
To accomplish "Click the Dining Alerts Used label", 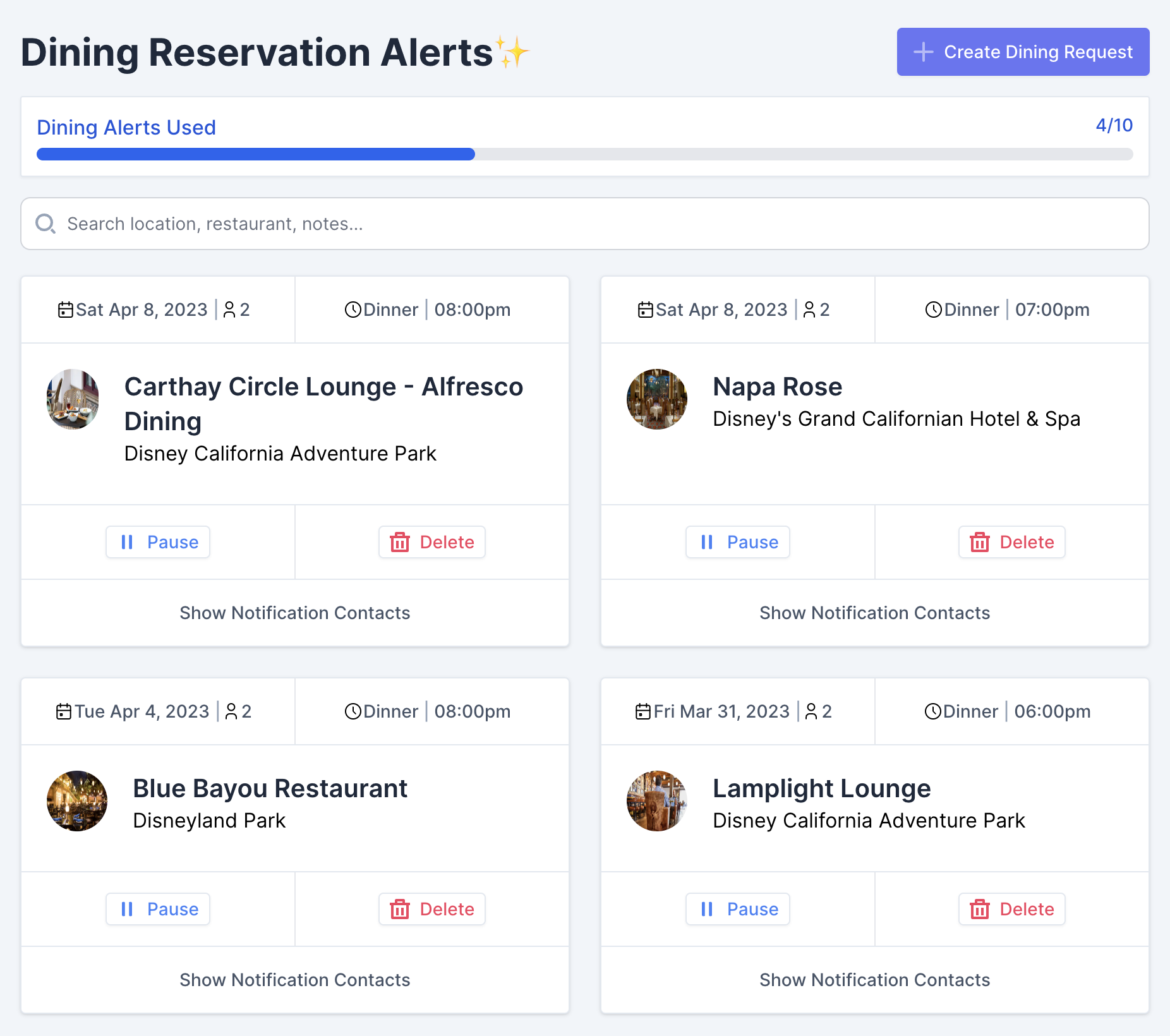I will click(126, 128).
